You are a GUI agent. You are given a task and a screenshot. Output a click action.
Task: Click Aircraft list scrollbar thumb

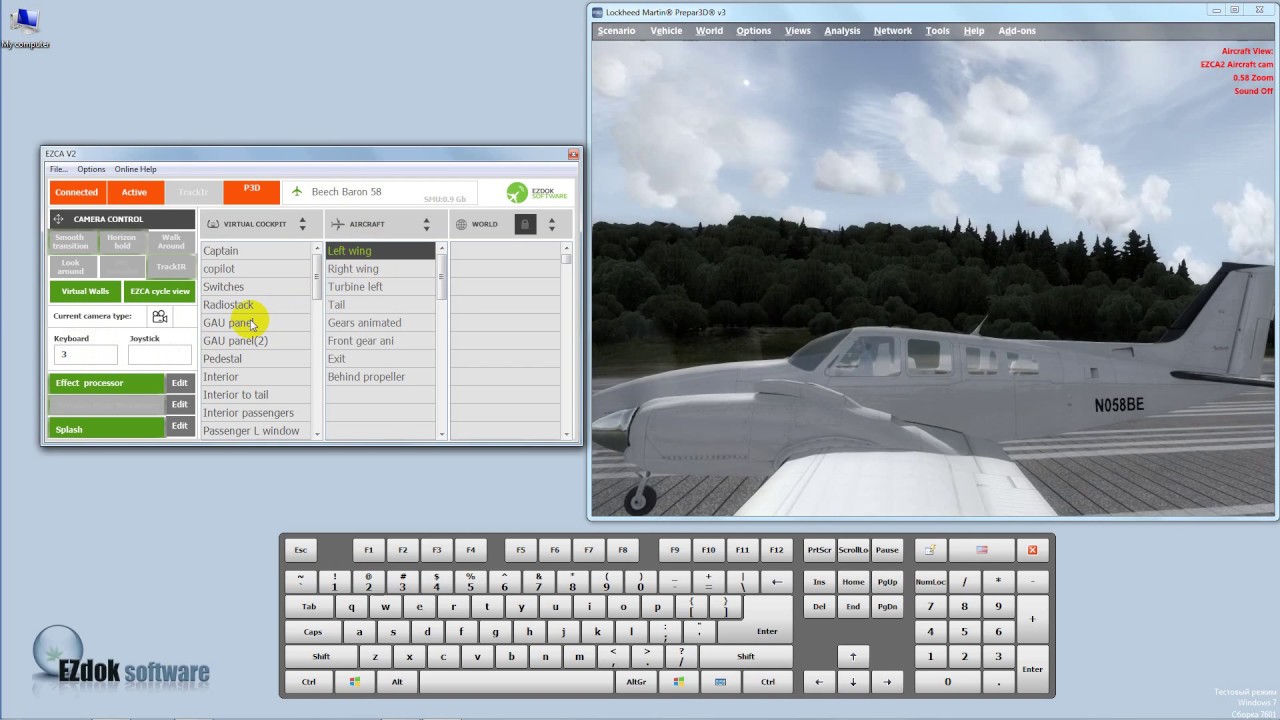pyautogui.click(x=442, y=276)
